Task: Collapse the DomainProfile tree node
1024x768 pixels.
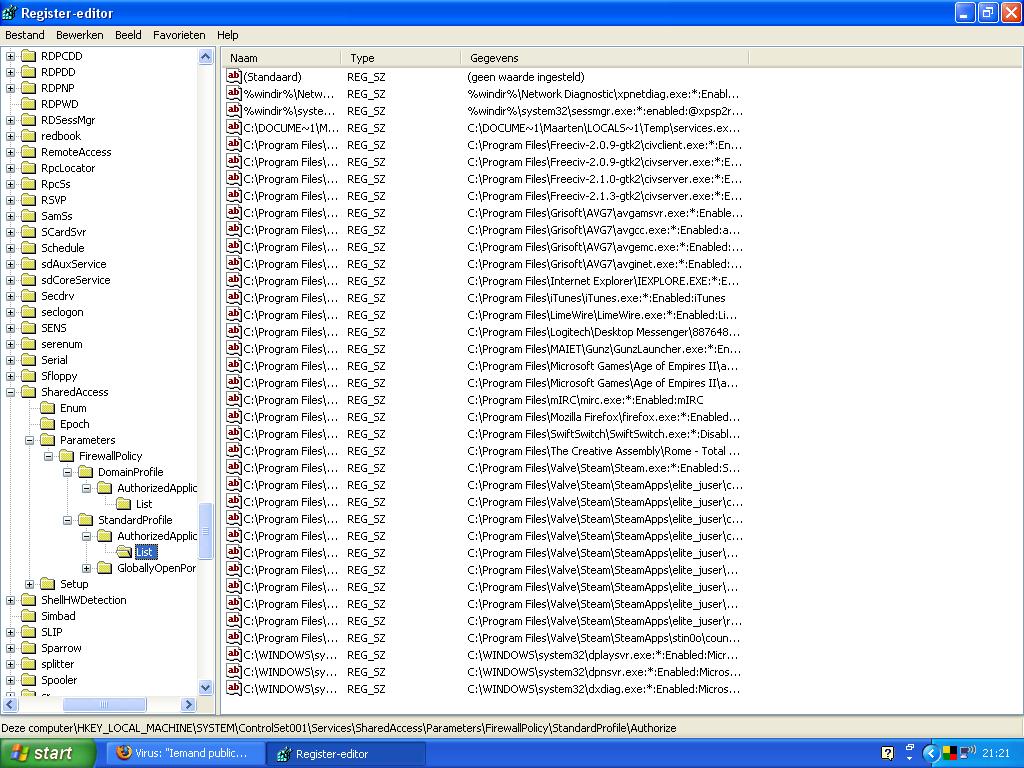Action: click(67, 472)
